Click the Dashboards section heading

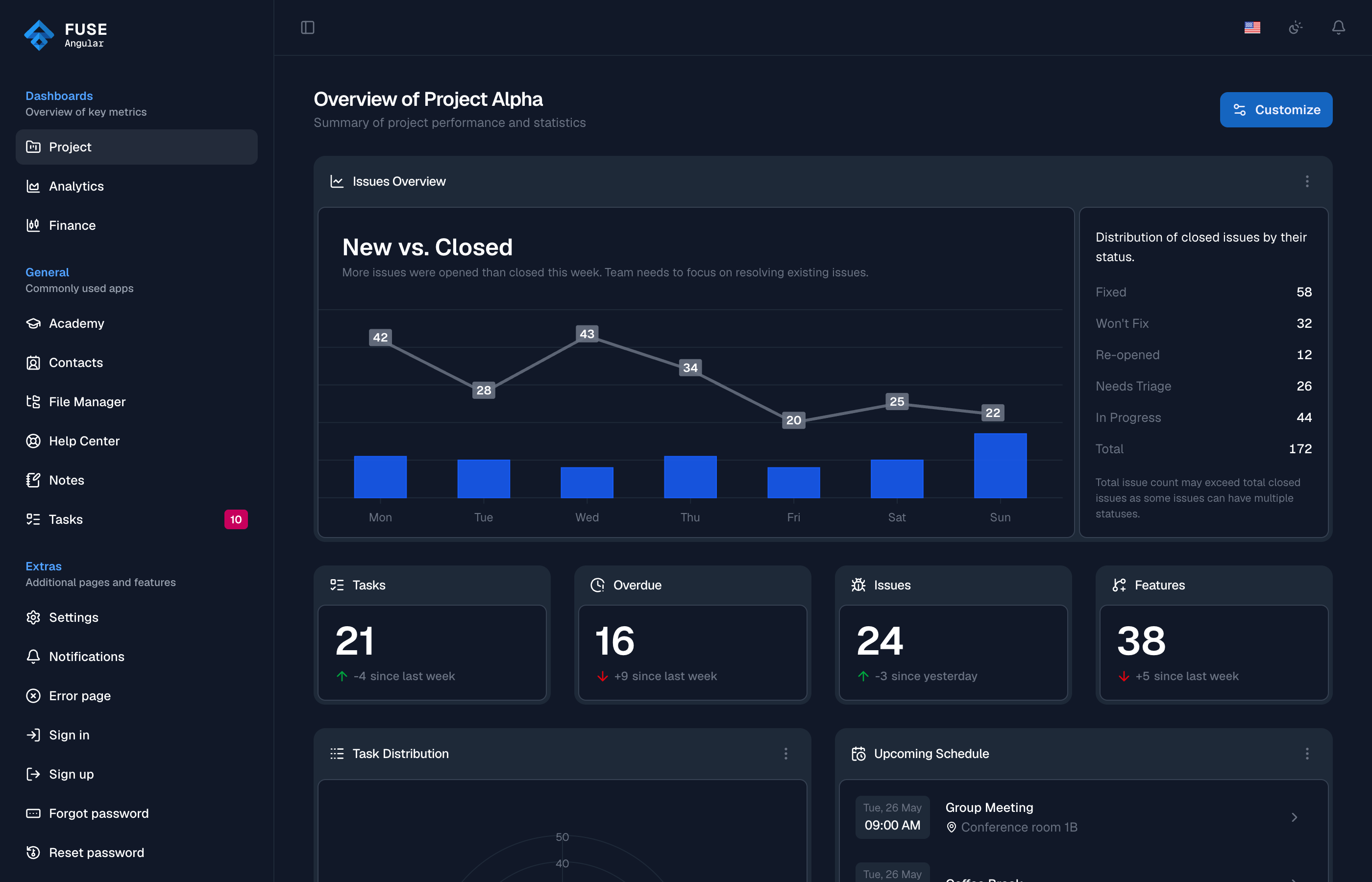[59, 96]
